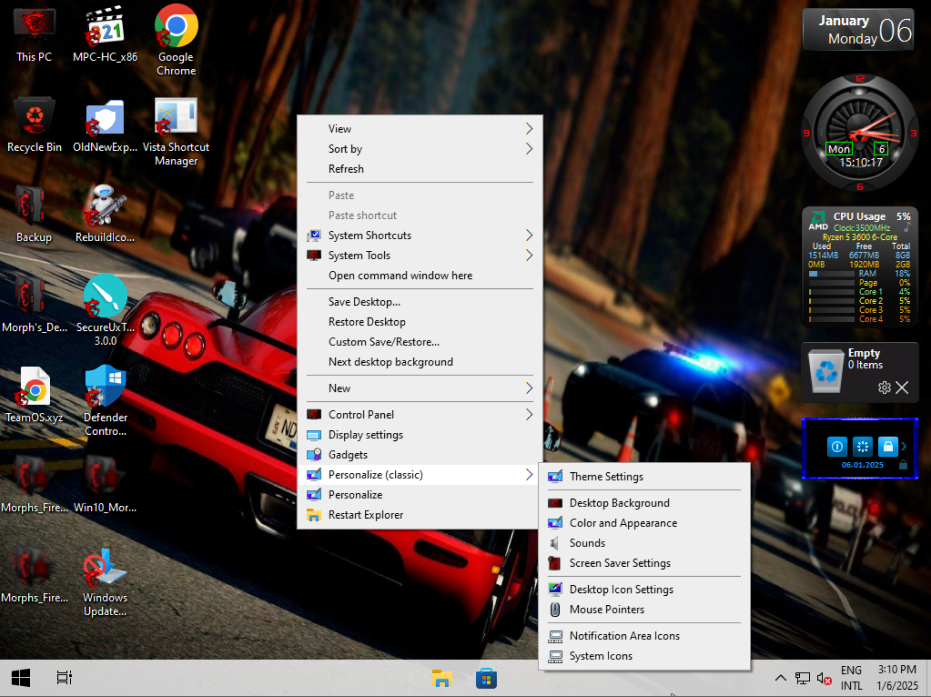Click the taskbar clock 3:10 PM

897,678
